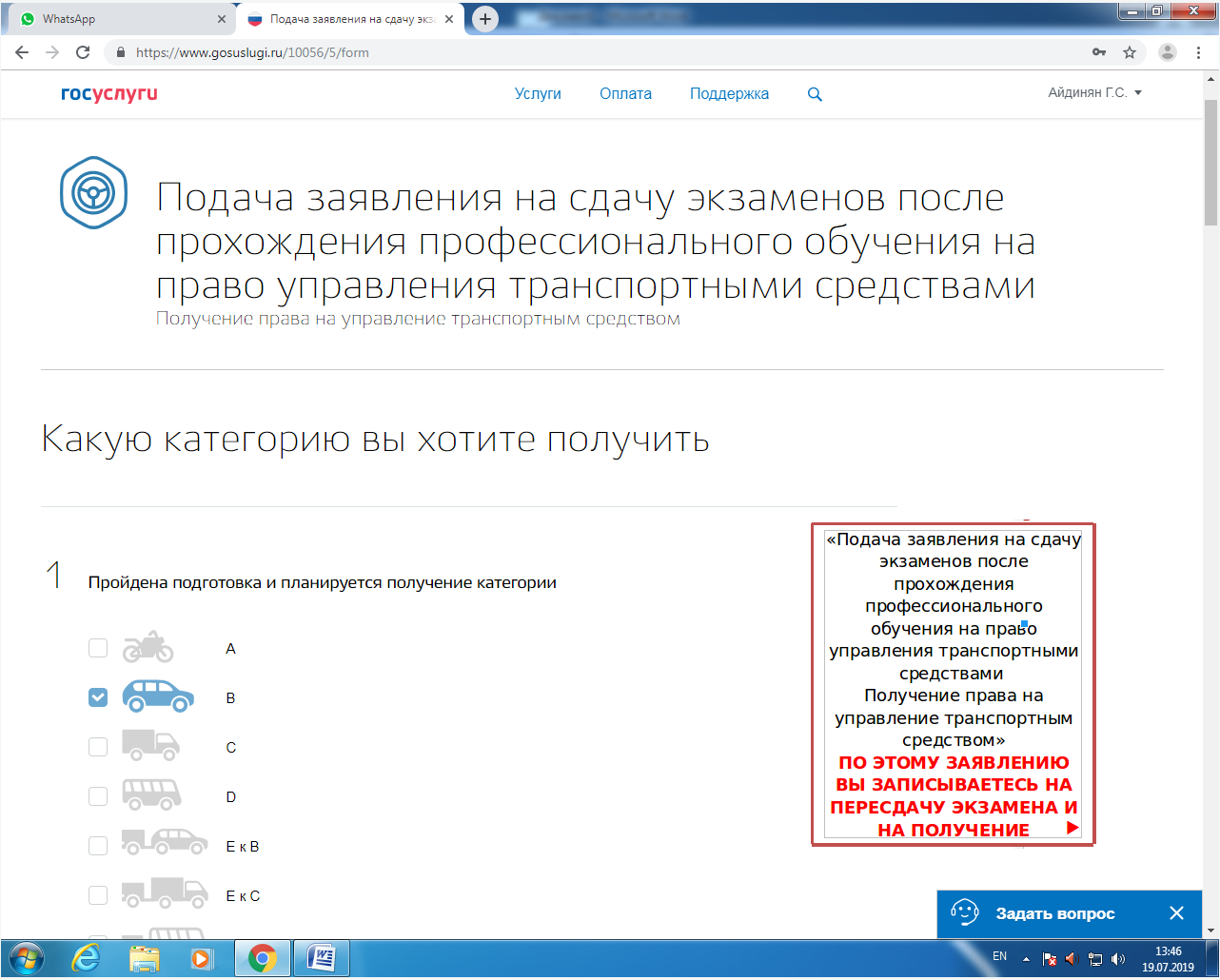Click the bus category D icon
This screenshot has height=980, width=1220.
(151, 794)
